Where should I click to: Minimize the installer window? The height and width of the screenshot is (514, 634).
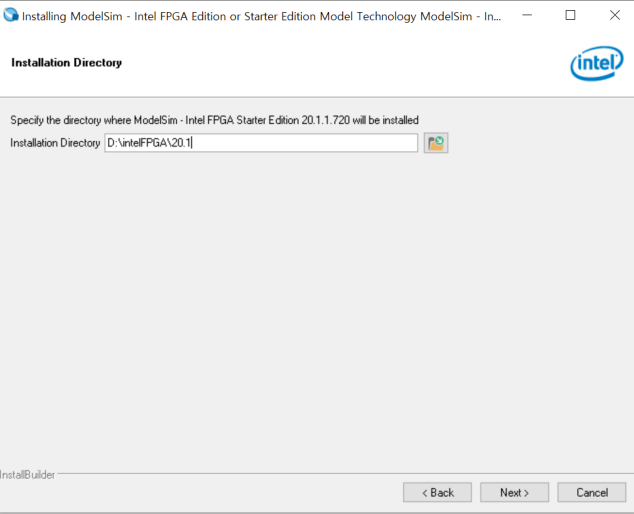point(527,15)
